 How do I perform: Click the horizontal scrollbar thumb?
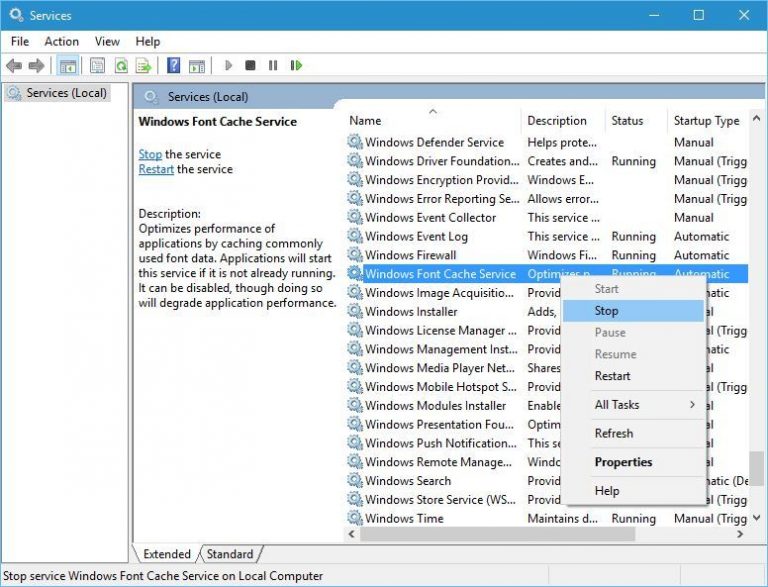coord(498,534)
